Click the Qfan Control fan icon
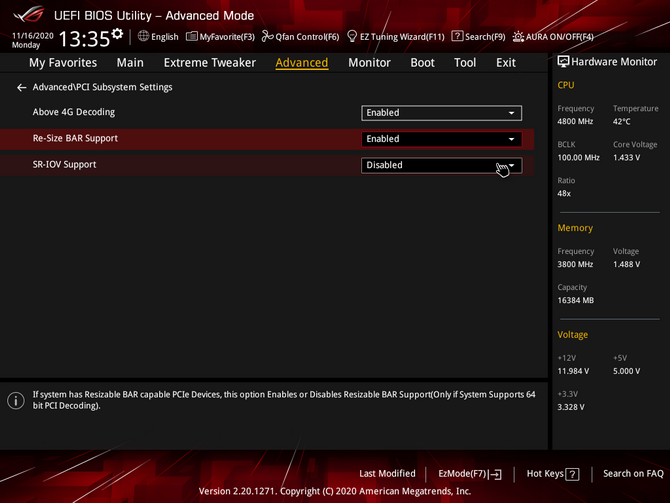 point(267,36)
